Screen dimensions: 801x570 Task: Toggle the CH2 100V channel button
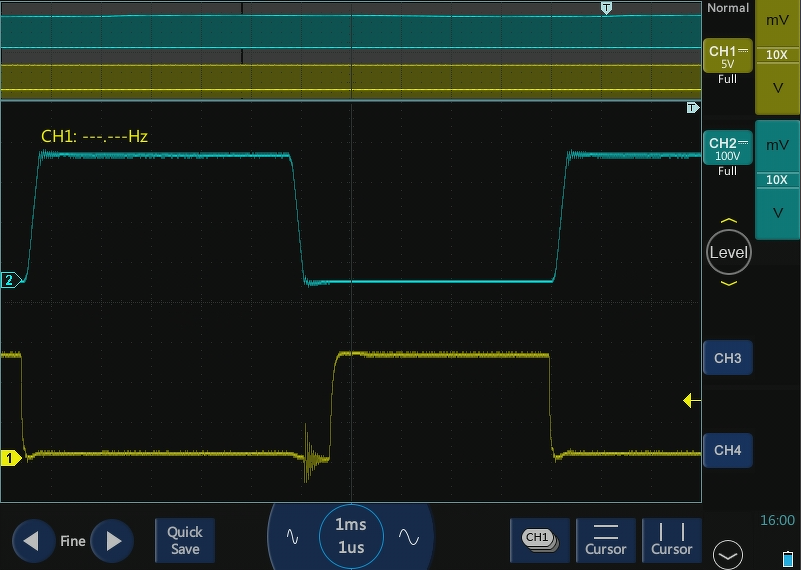tap(728, 148)
